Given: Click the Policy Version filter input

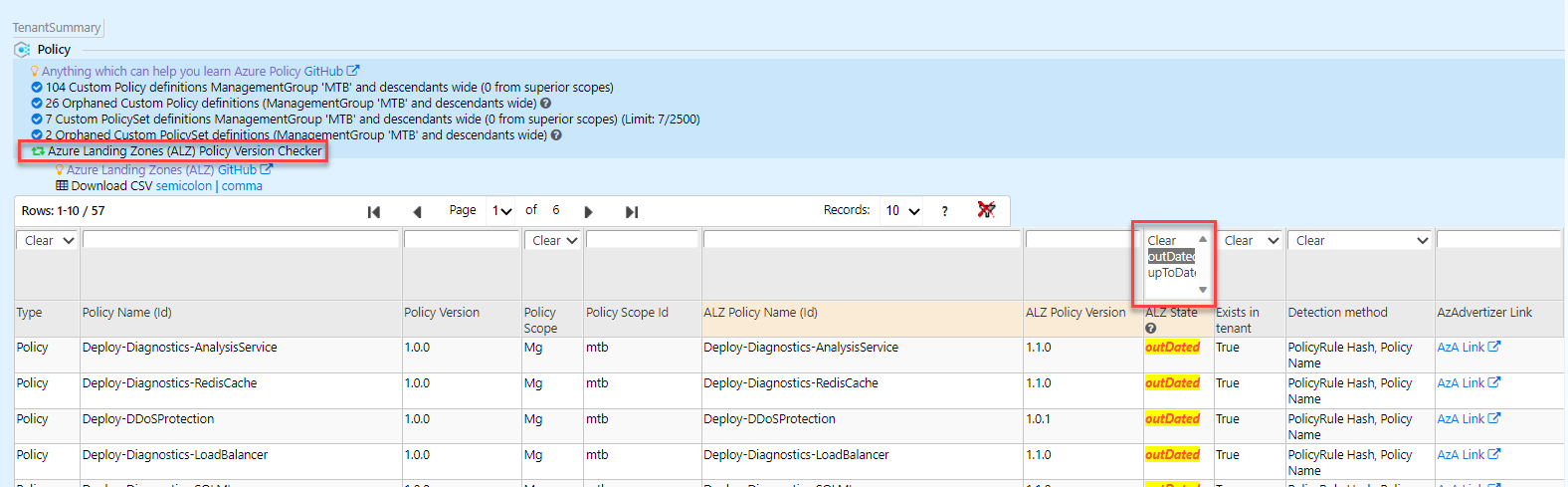Looking at the screenshot, I should 462,240.
